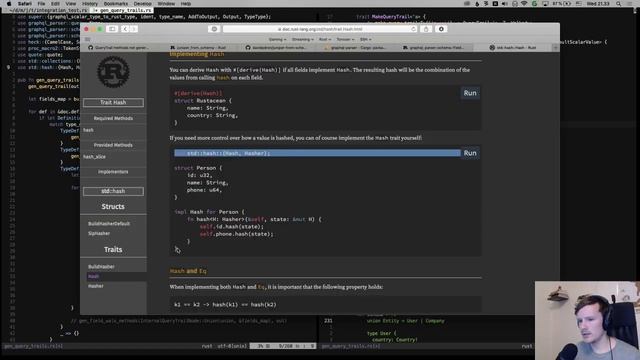Open the Tonsser bookmarks folder dropdown
Image resolution: width=640 pixels, height=360 pixels.
[345, 40]
